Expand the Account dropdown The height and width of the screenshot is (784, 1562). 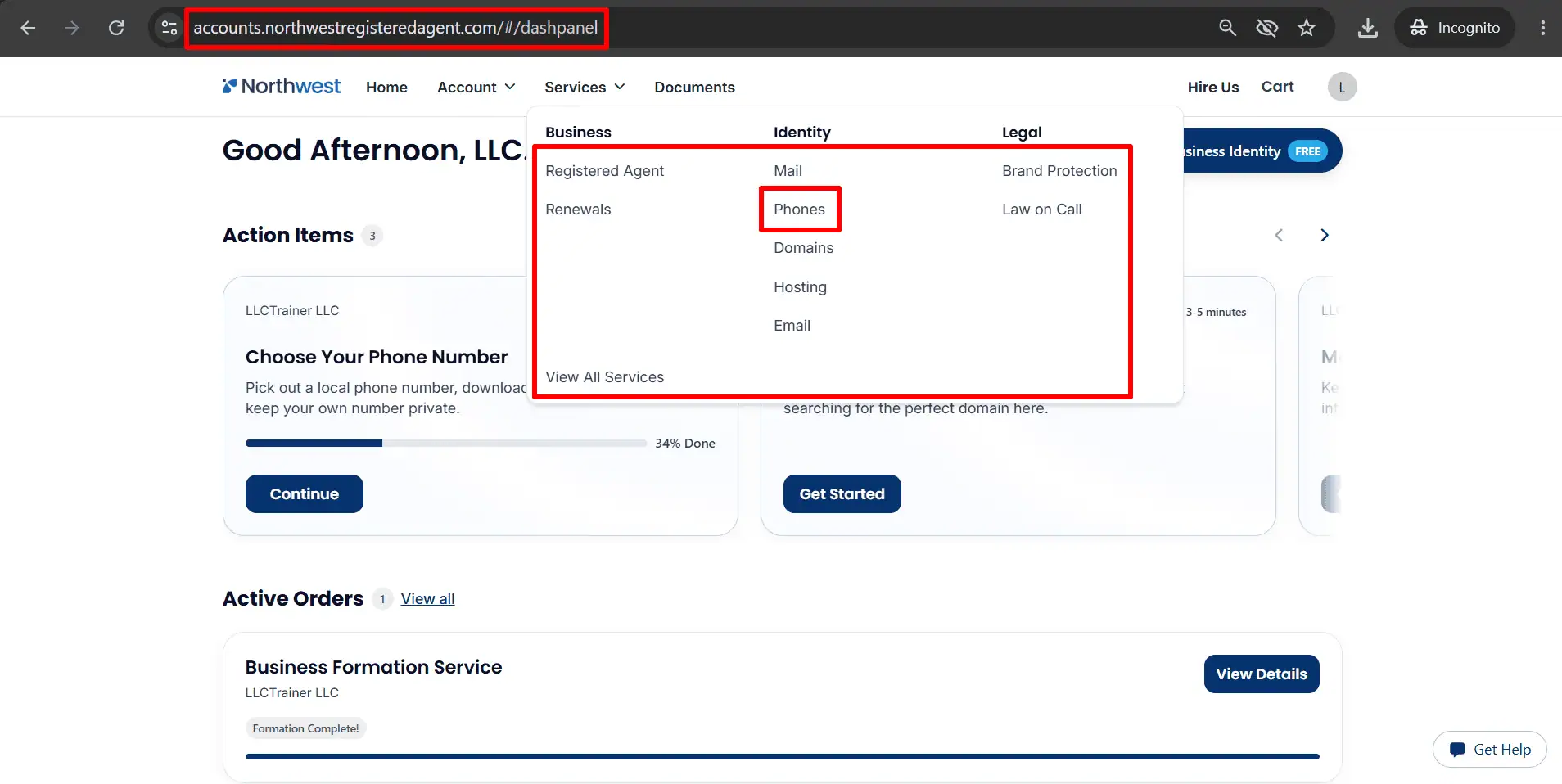pos(476,88)
